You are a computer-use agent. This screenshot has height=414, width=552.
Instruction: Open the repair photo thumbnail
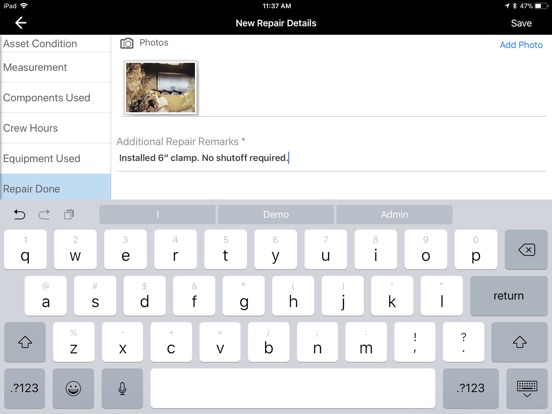[x=161, y=87]
